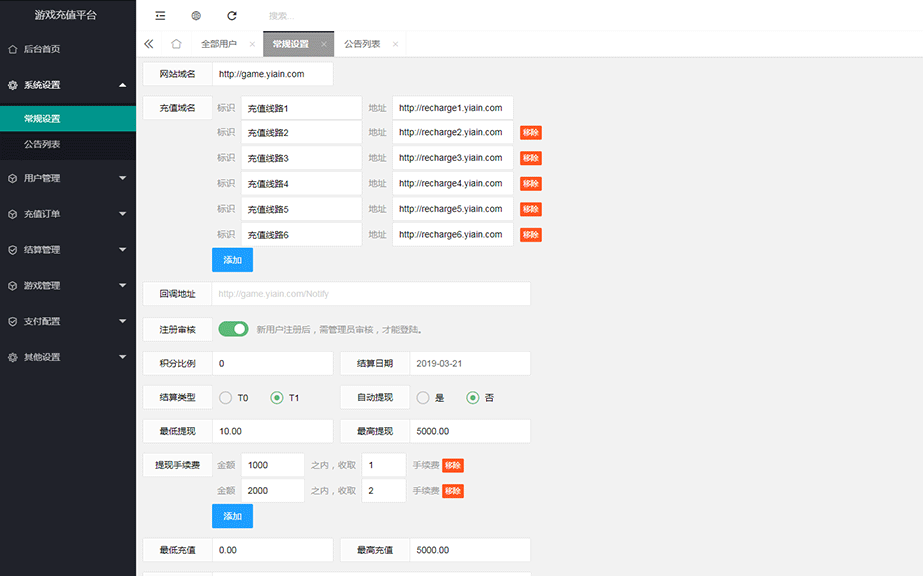Click the refresh icon in top toolbar
The height and width of the screenshot is (576, 923).
232,16
